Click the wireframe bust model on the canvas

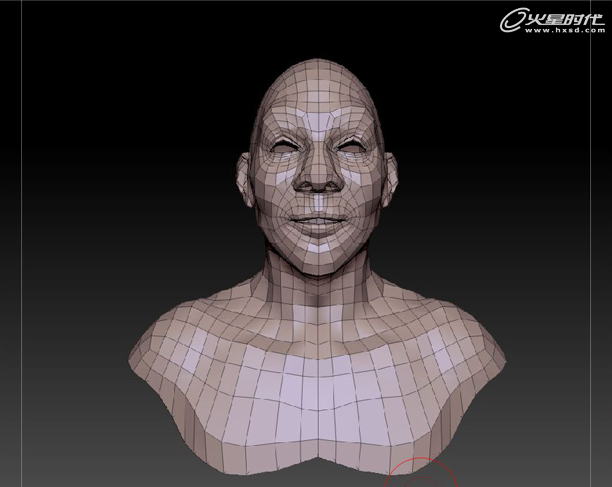tap(317, 269)
